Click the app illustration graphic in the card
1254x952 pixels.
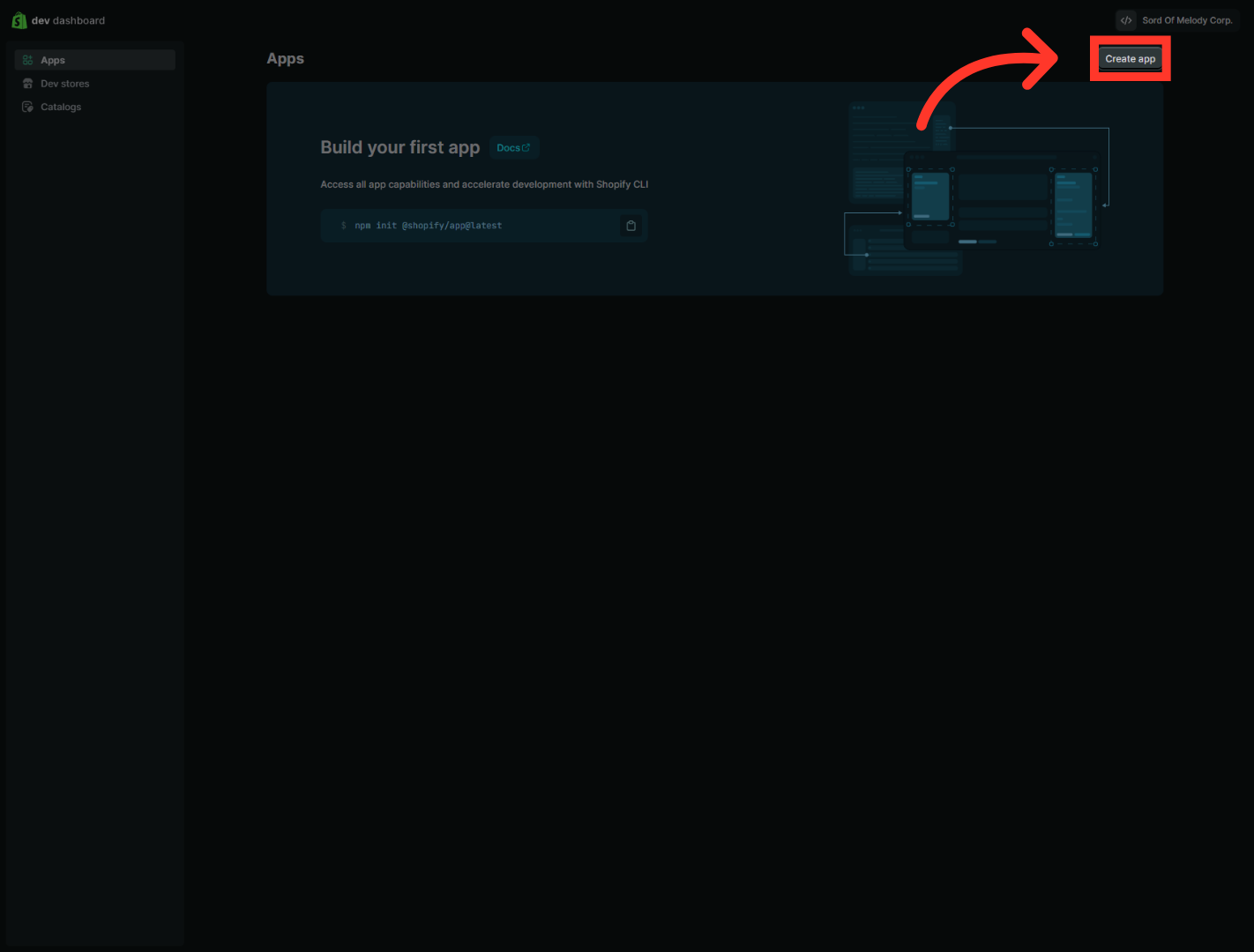click(977, 189)
